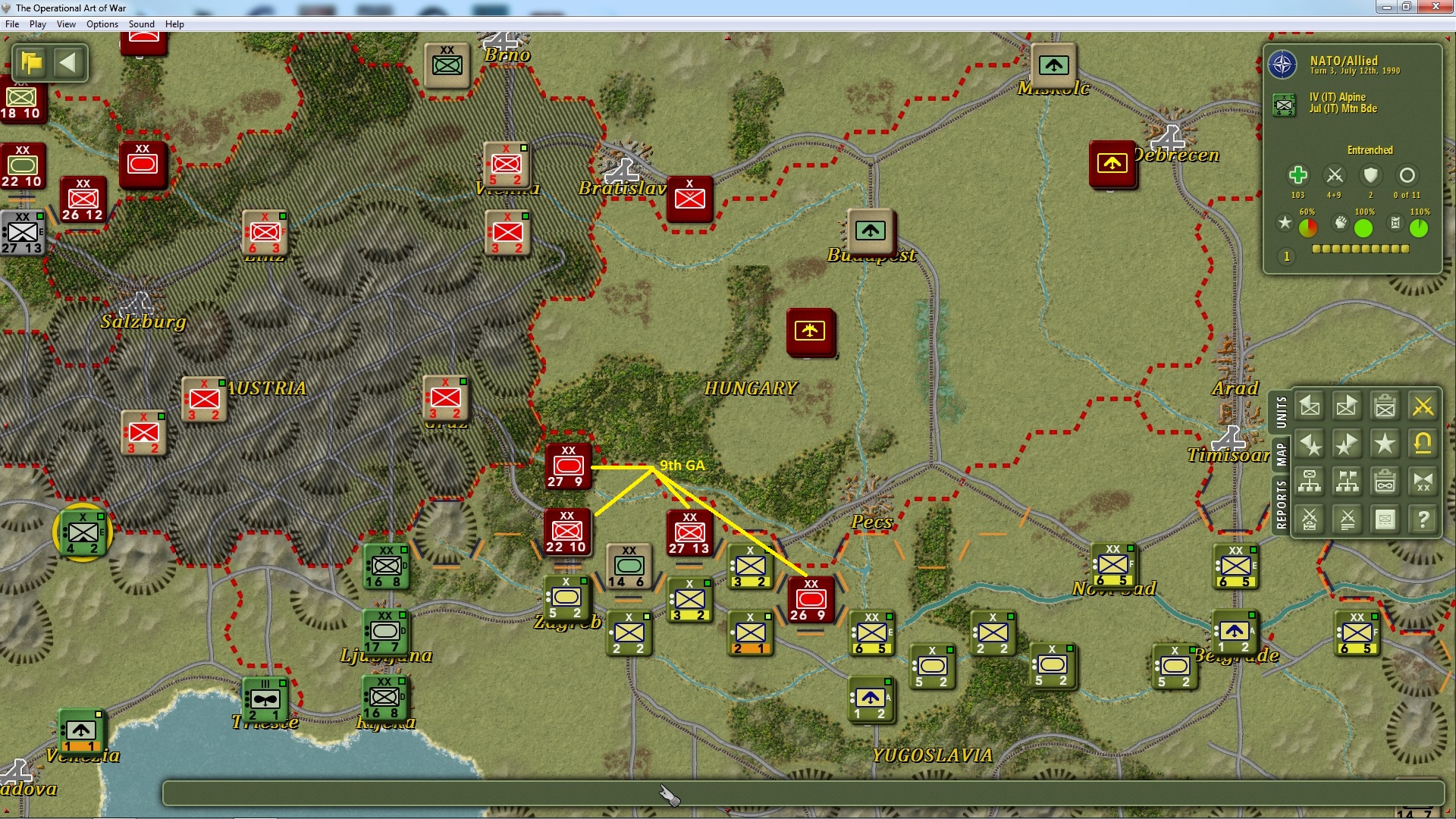The height and width of the screenshot is (819, 1456).
Task: Open the order of battle chart
Action: [1310, 482]
